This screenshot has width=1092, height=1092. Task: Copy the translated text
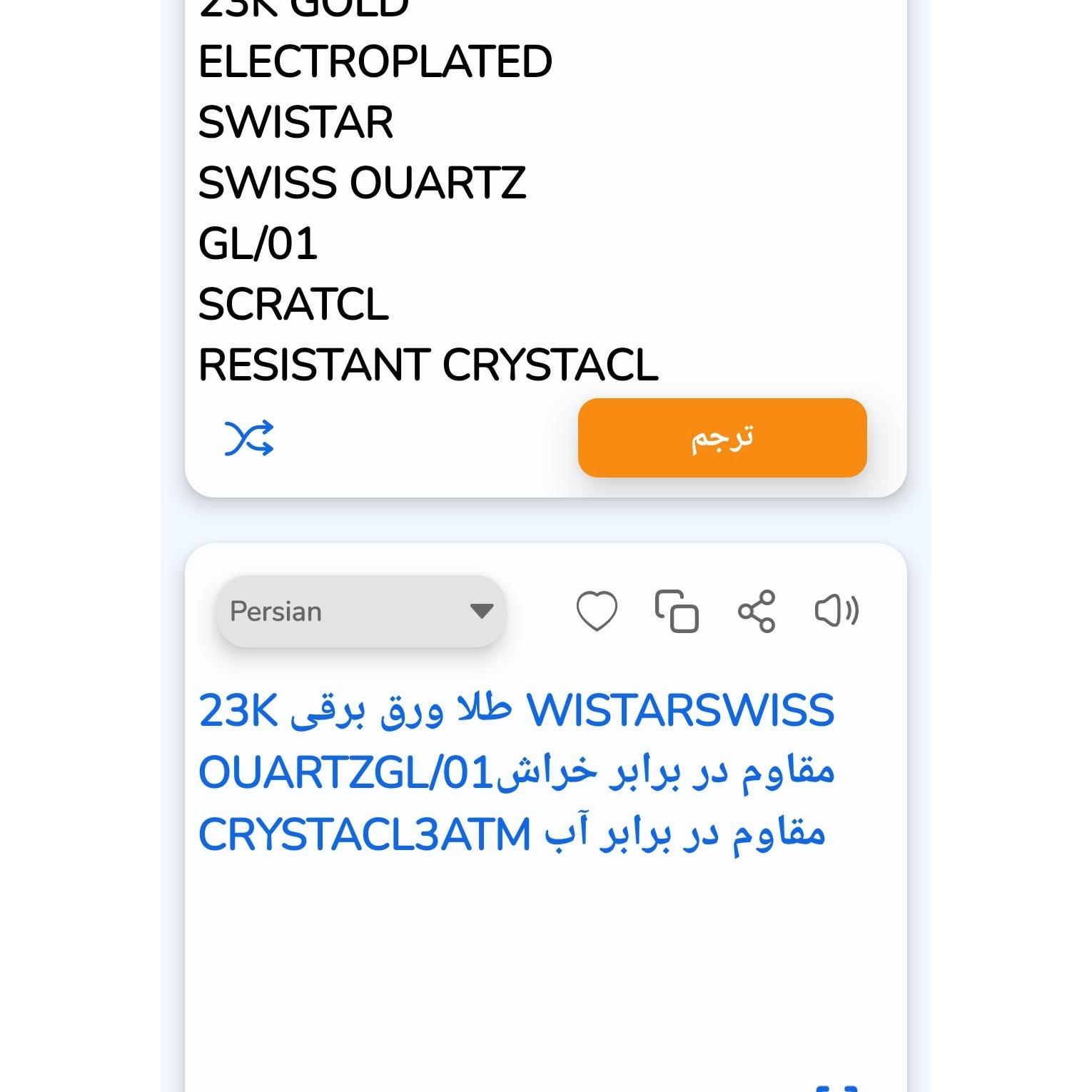[x=677, y=612]
